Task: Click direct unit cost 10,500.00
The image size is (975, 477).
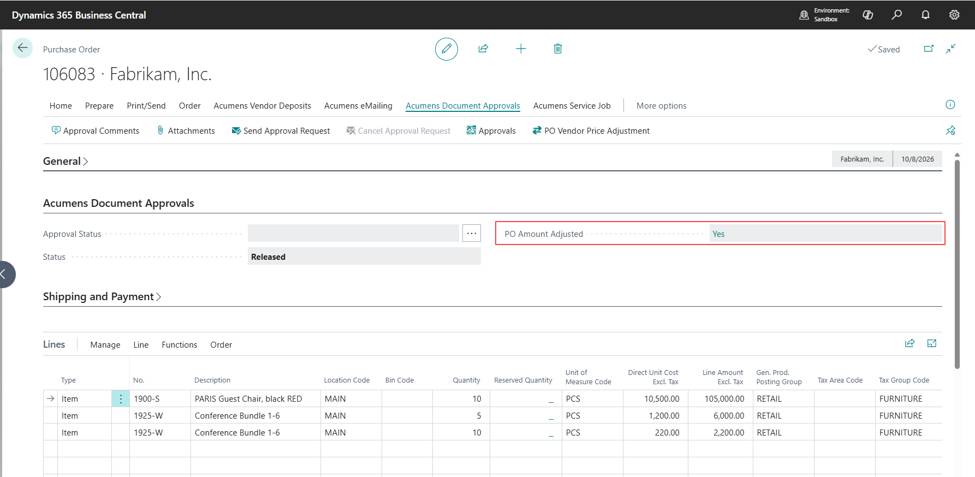Action: (x=654, y=399)
